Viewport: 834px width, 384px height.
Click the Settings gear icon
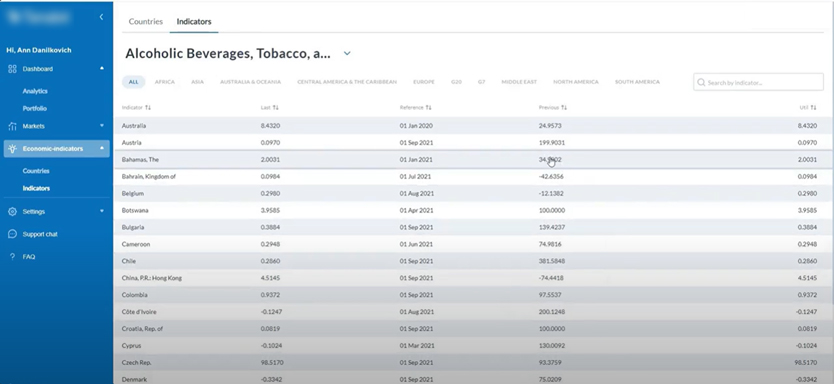click(x=12, y=212)
